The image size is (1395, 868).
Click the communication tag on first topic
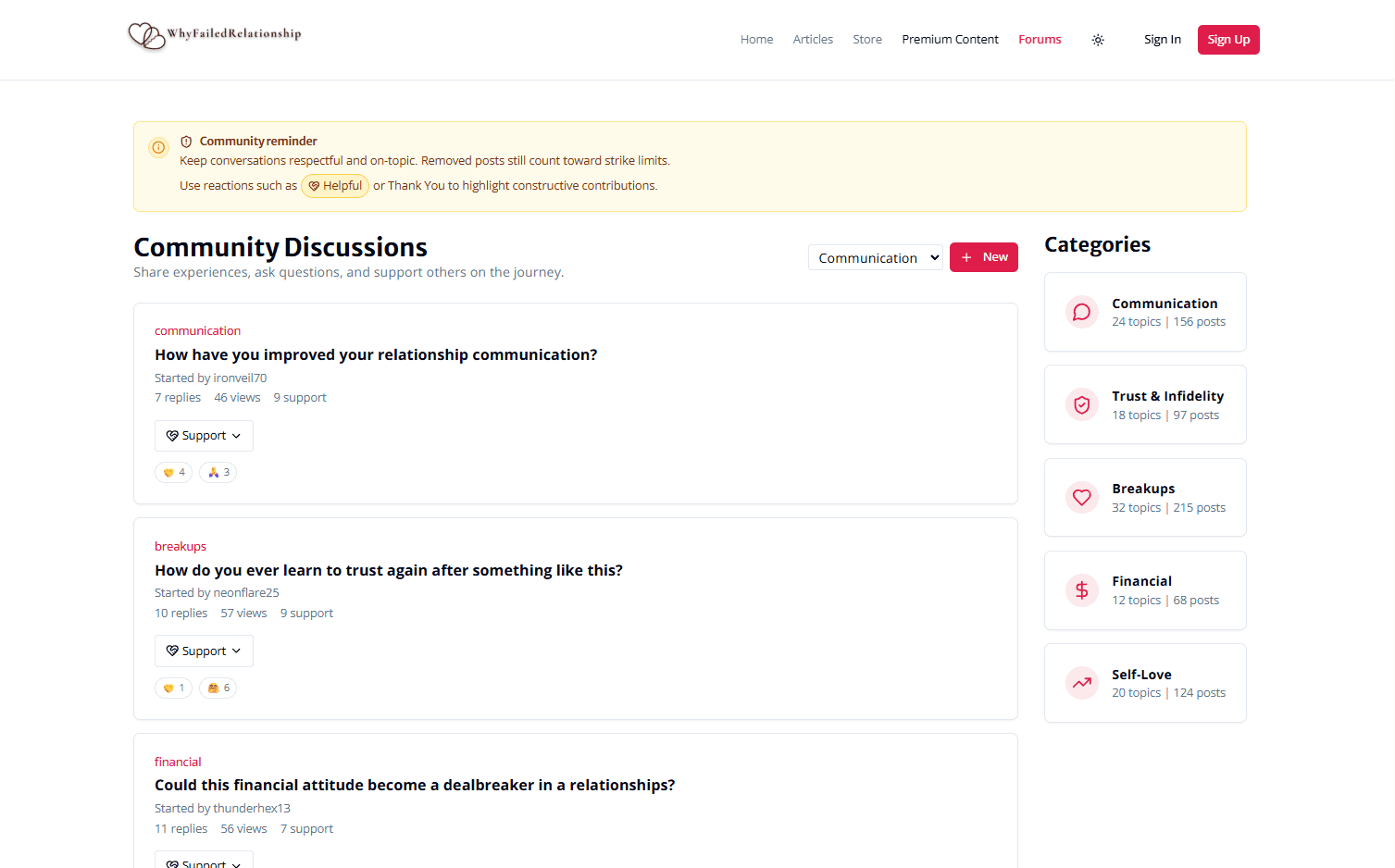(x=197, y=331)
